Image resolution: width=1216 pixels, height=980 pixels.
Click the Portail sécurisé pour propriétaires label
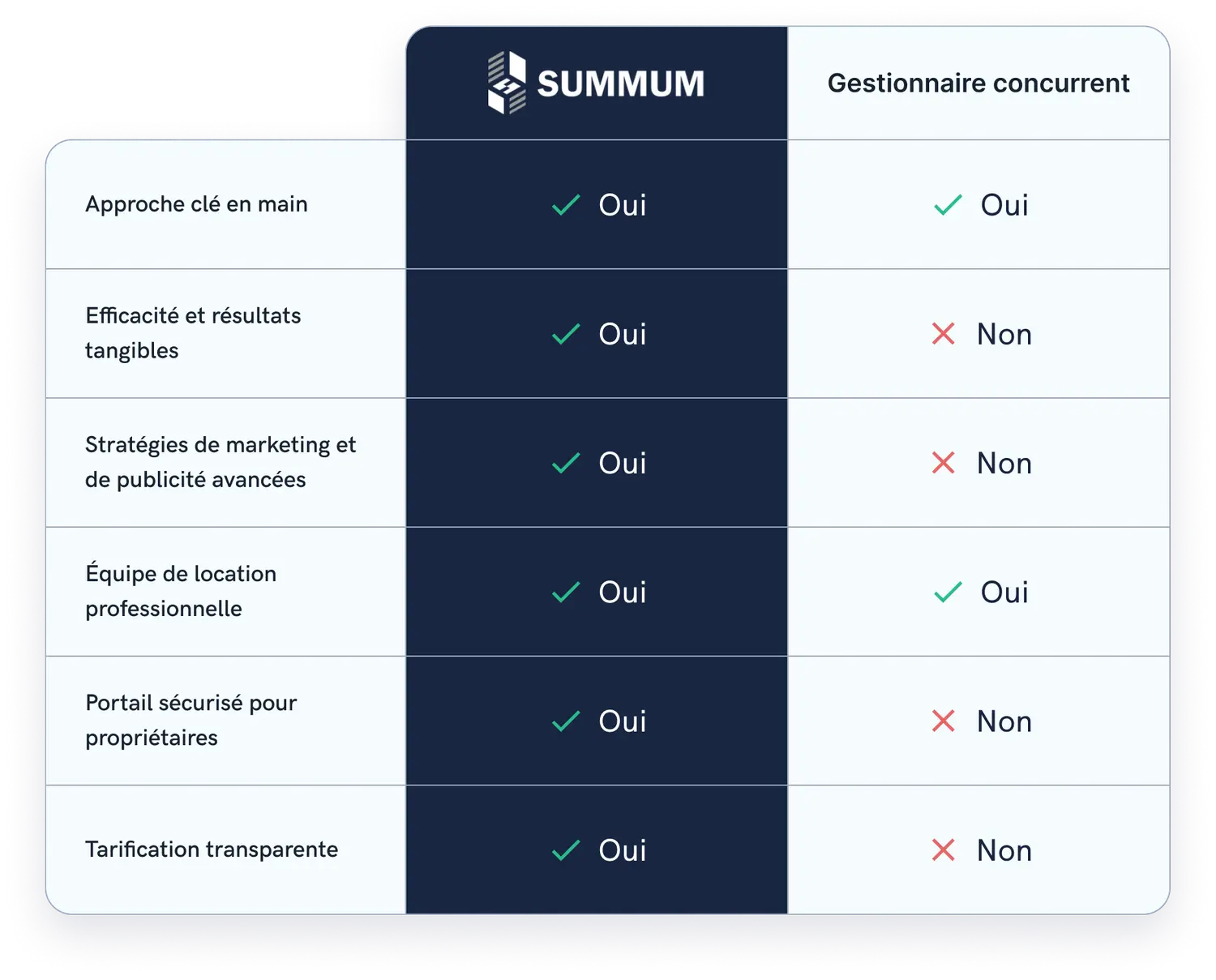[191, 720]
